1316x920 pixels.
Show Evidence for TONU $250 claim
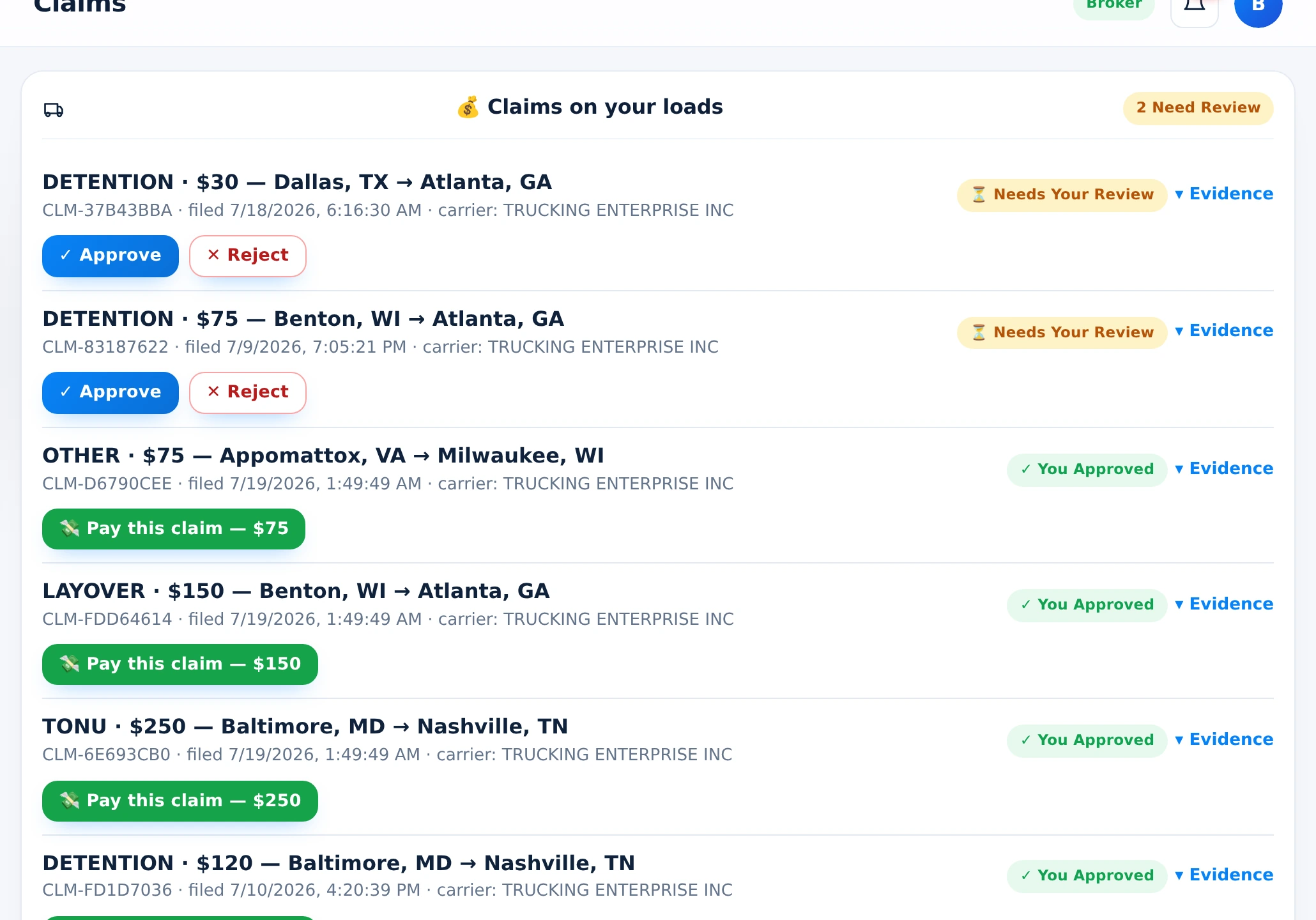1224,740
